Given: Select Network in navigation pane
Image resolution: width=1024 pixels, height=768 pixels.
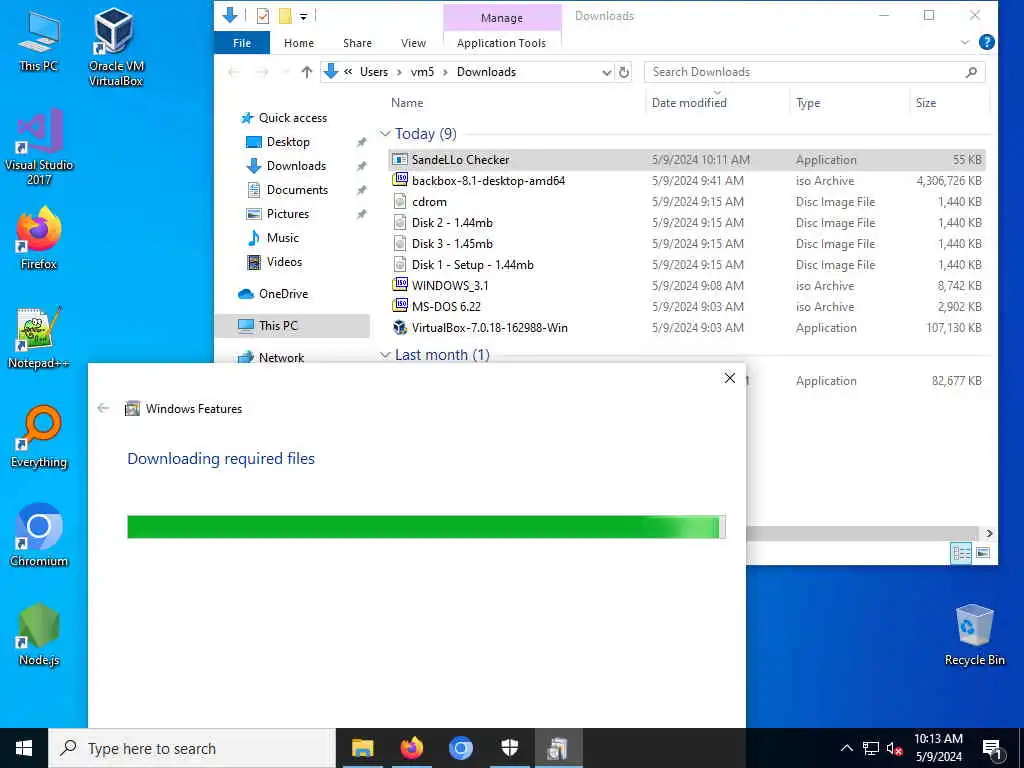Looking at the screenshot, I should coord(281,357).
